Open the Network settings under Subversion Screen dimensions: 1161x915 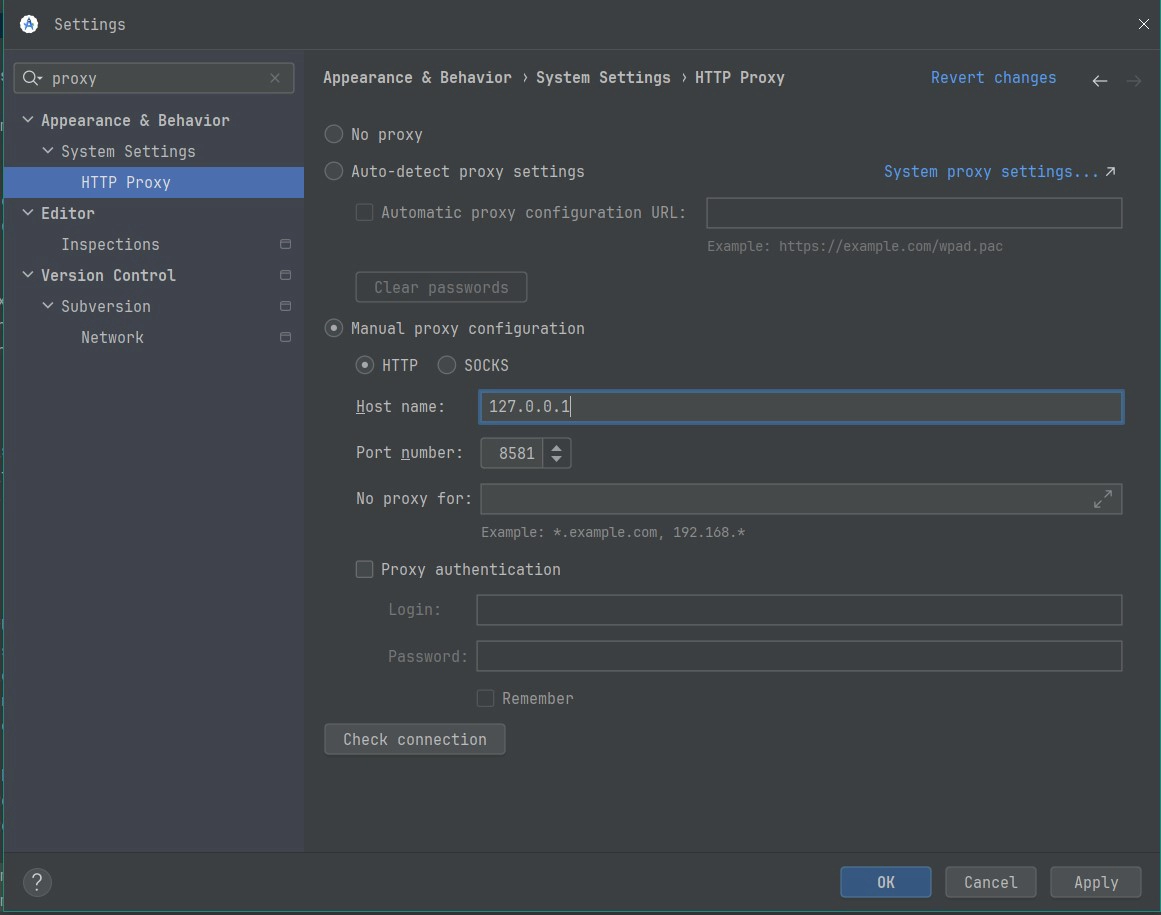(113, 338)
